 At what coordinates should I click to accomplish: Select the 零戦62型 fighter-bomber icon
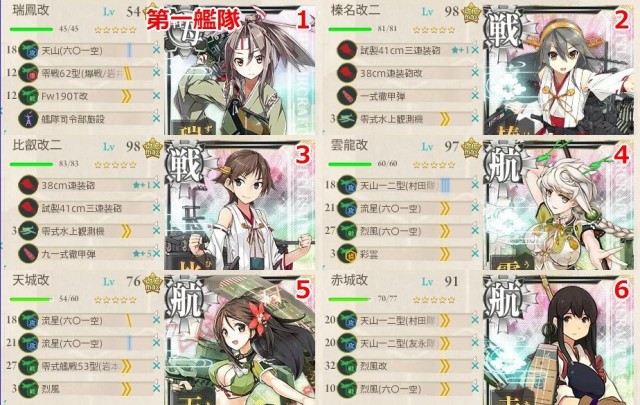[x=29, y=73]
